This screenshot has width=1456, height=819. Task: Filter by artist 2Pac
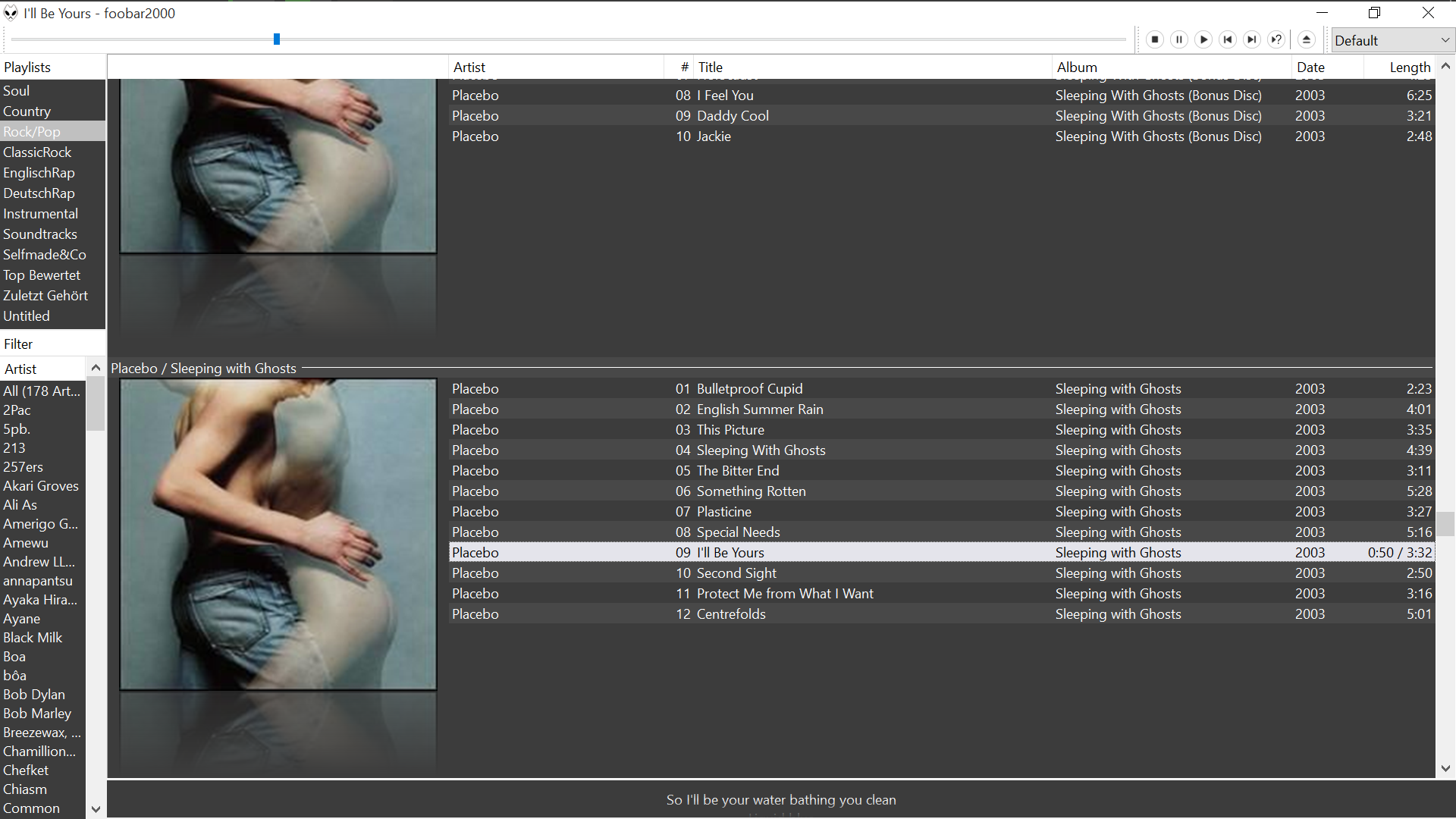click(x=42, y=410)
